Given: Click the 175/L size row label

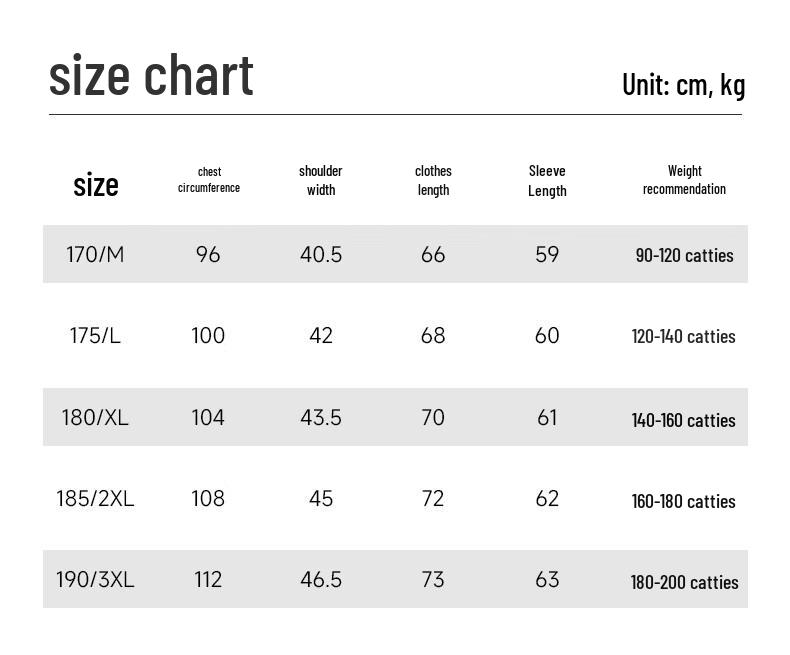Looking at the screenshot, I should 95,336.
